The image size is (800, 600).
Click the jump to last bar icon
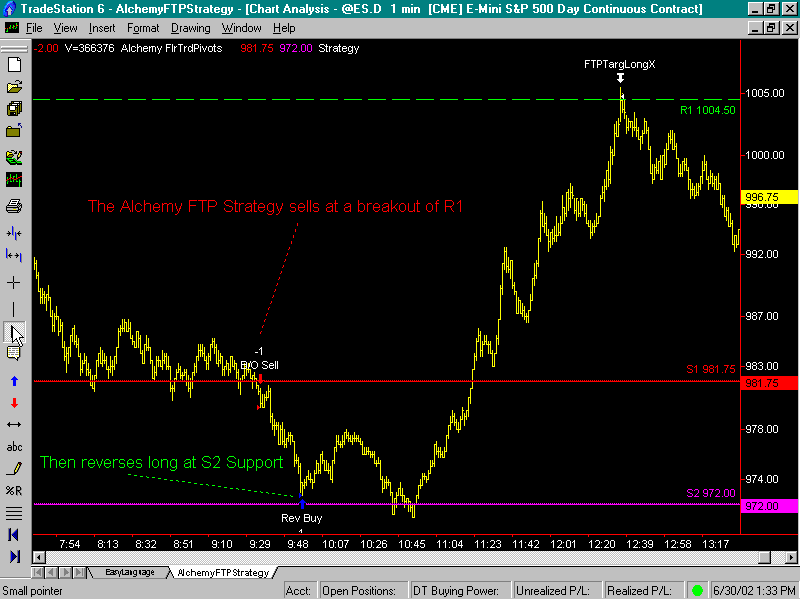tap(14, 556)
